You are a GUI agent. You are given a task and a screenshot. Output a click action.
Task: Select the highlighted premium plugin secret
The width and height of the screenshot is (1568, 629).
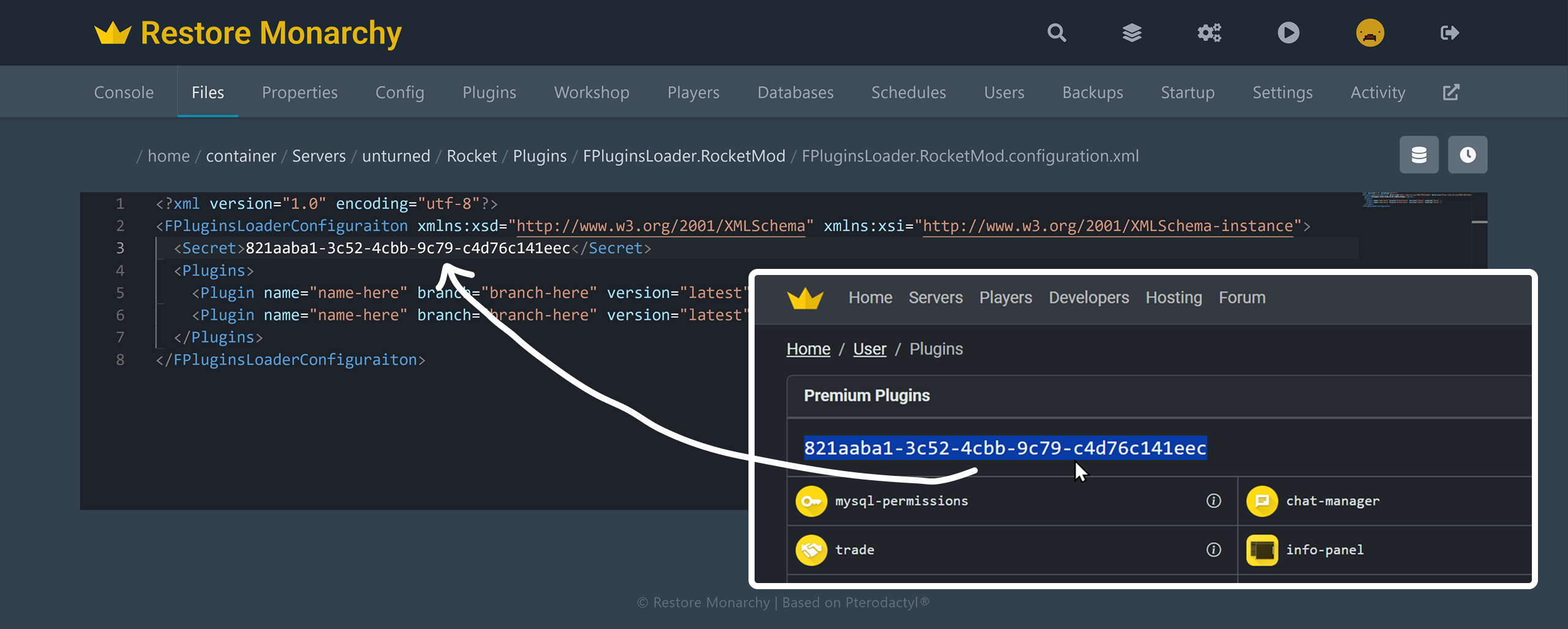tap(1005, 448)
